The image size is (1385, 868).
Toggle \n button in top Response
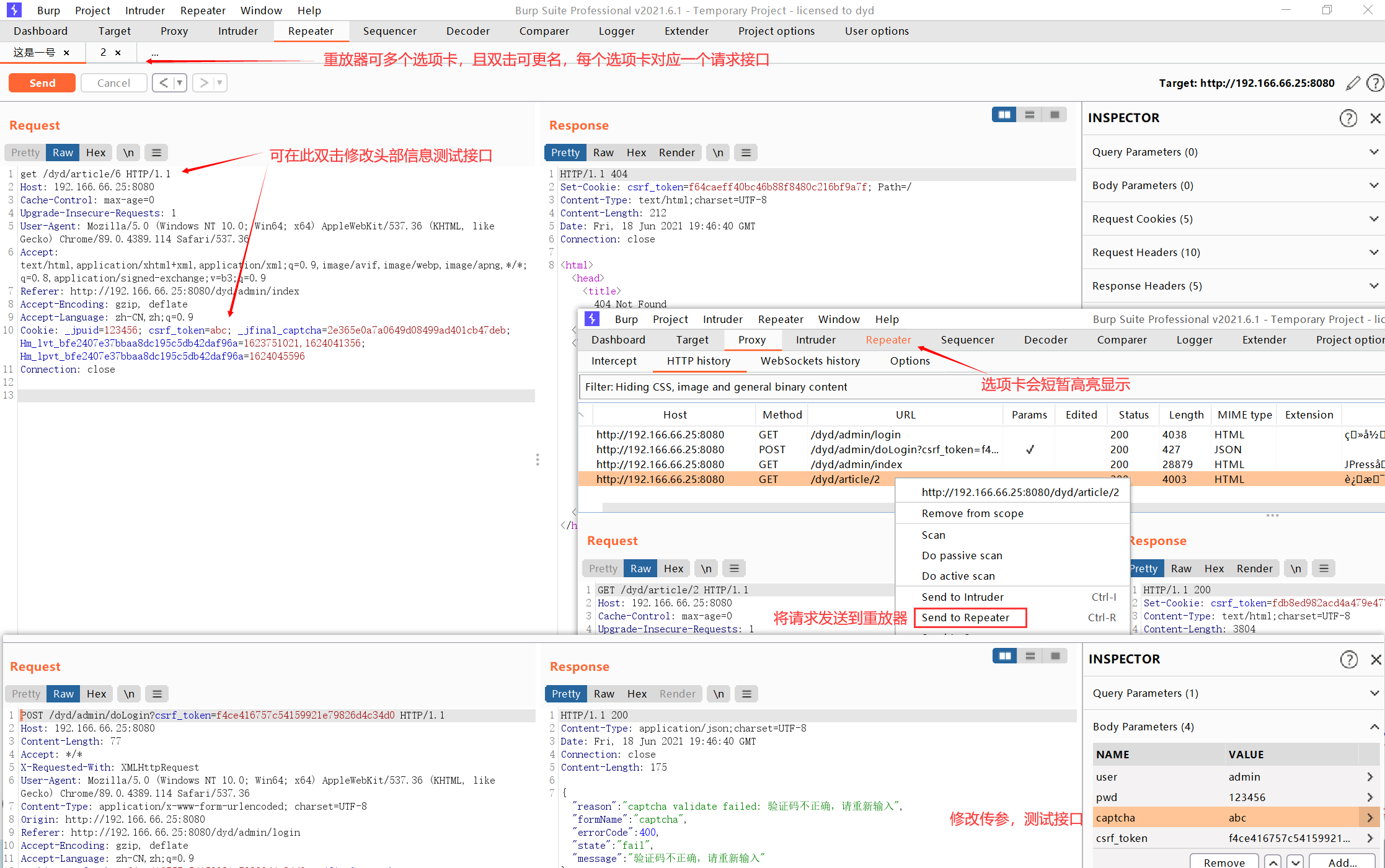click(x=718, y=153)
